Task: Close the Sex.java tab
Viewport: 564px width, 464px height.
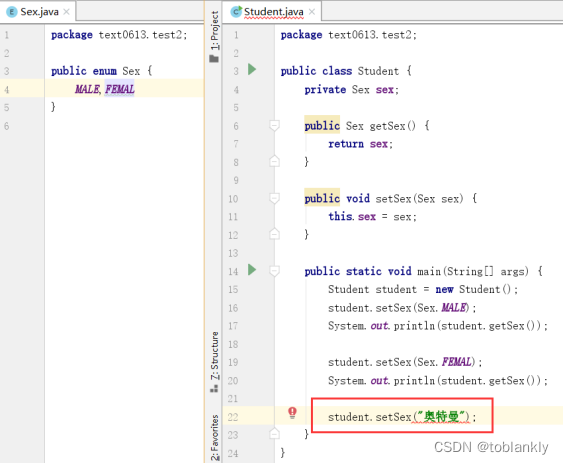Action: (66, 12)
